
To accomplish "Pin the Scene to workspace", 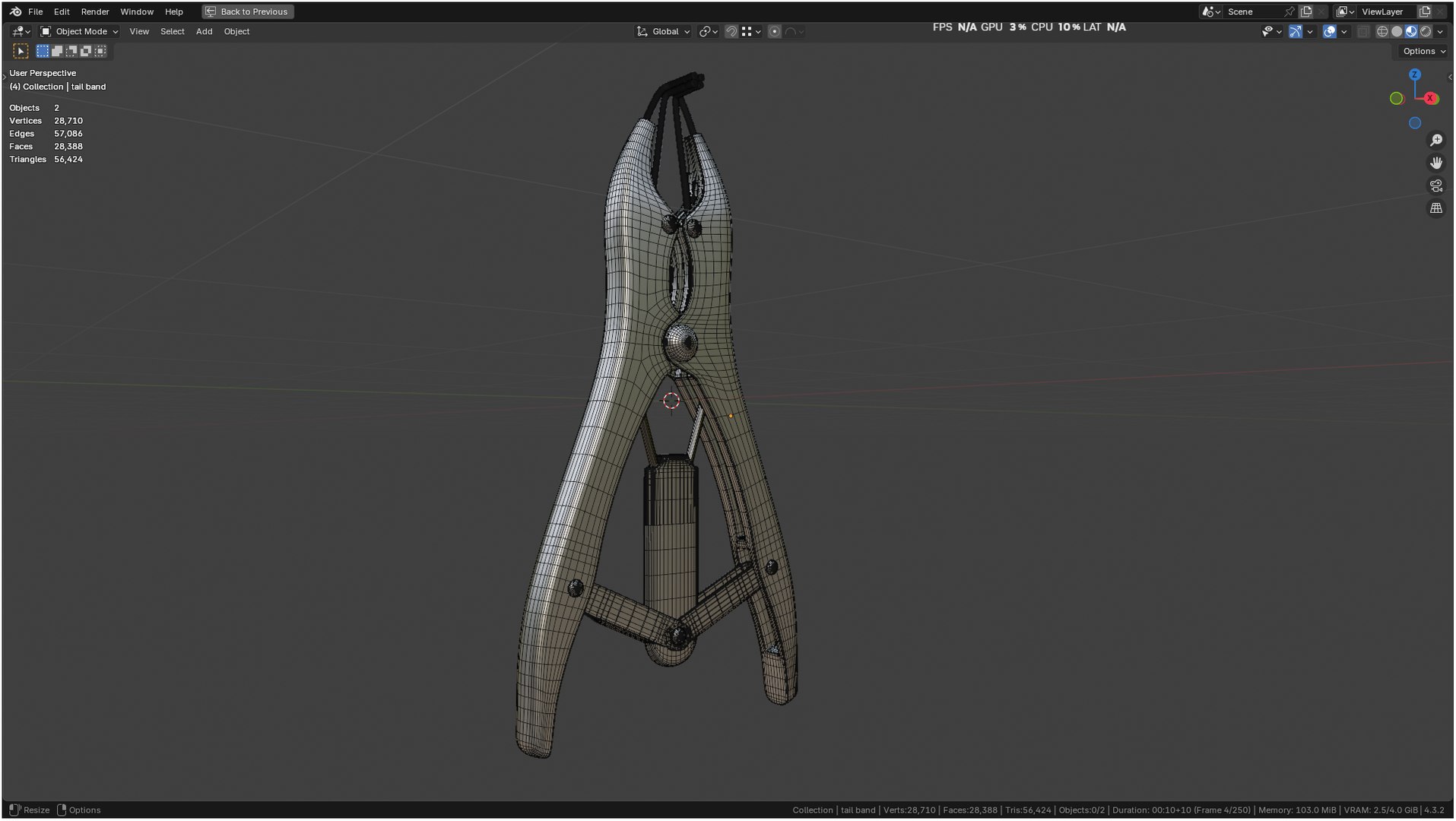I will click(x=1289, y=11).
